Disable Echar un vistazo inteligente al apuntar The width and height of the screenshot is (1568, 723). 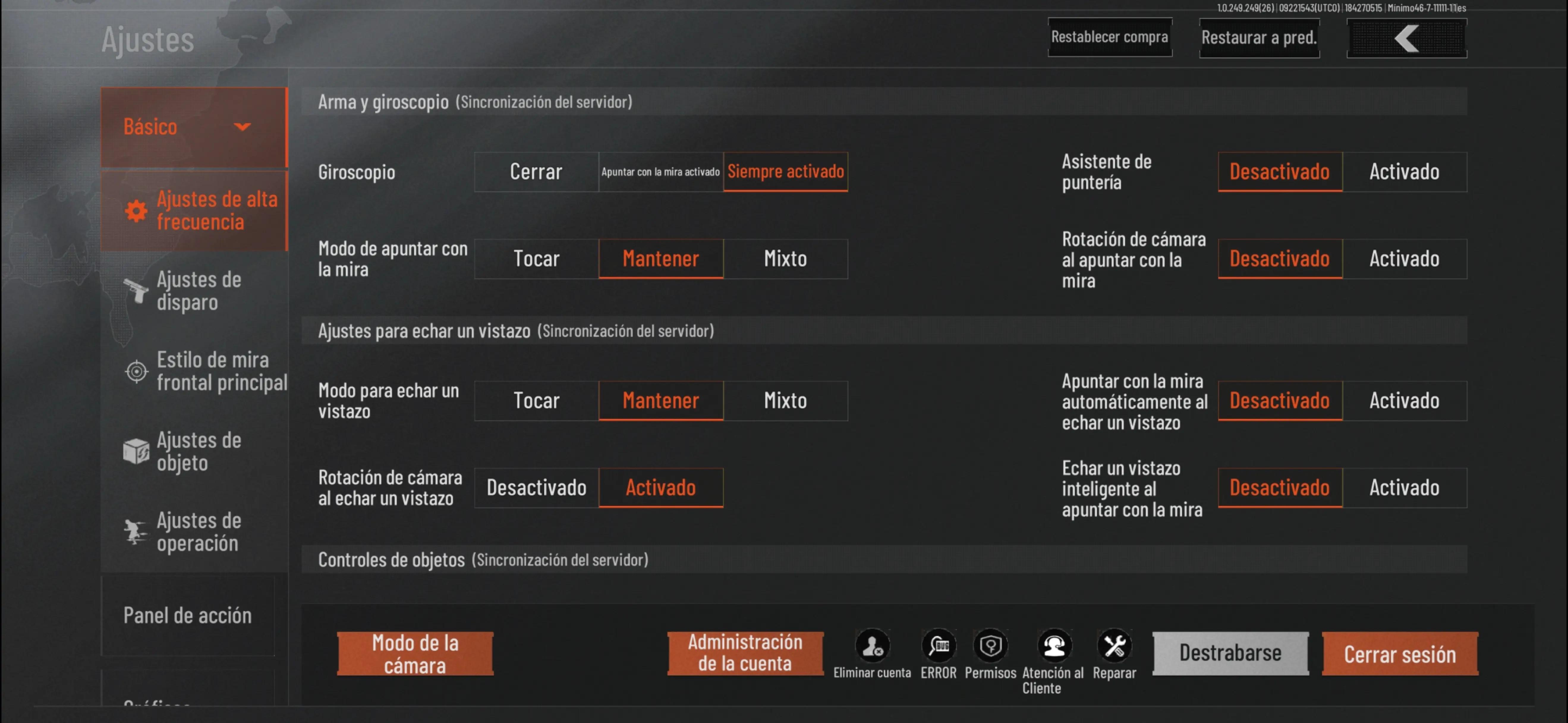coord(1280,488)
